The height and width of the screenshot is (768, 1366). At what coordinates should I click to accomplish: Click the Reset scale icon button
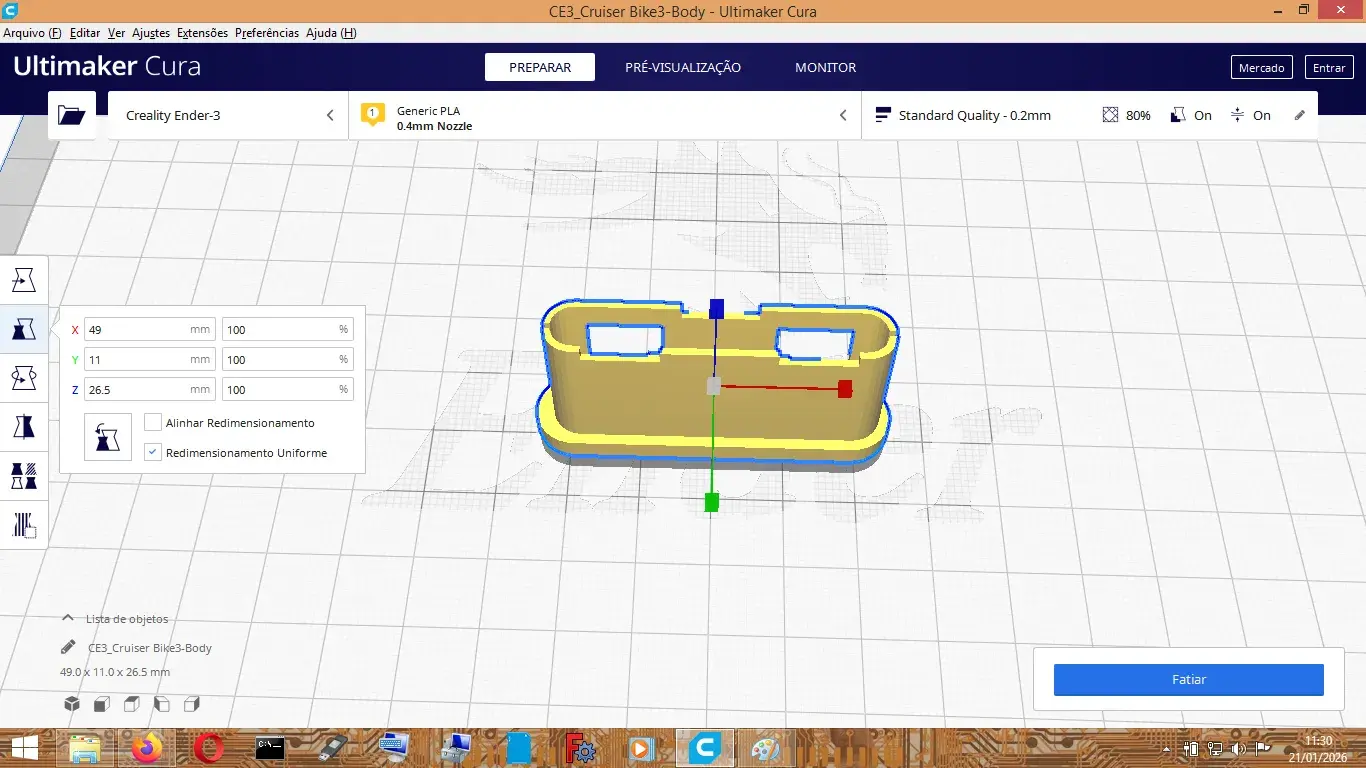(x=108, y=437)
